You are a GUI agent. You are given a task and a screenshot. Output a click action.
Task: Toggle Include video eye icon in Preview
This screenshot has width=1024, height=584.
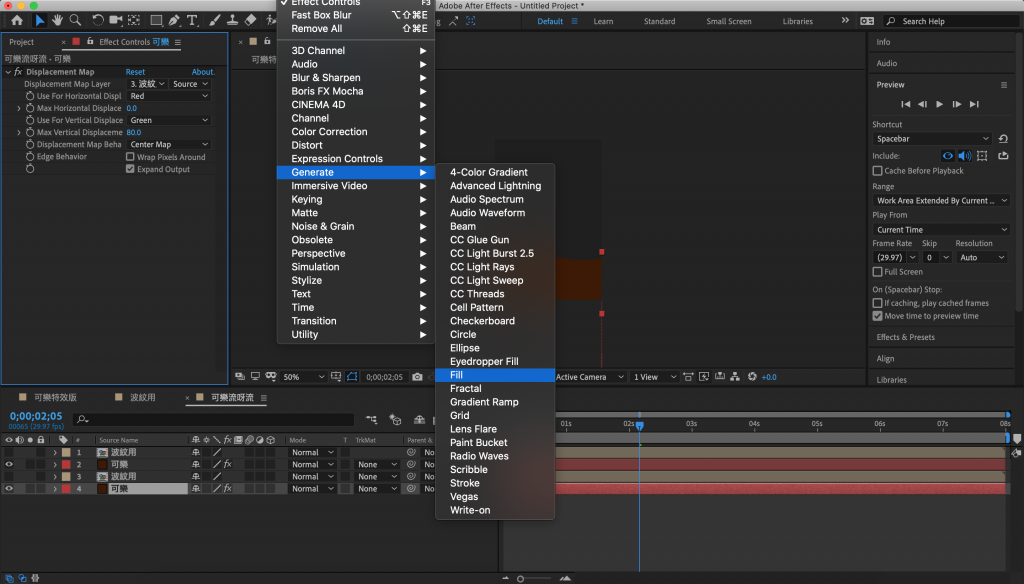coord(948,155)
